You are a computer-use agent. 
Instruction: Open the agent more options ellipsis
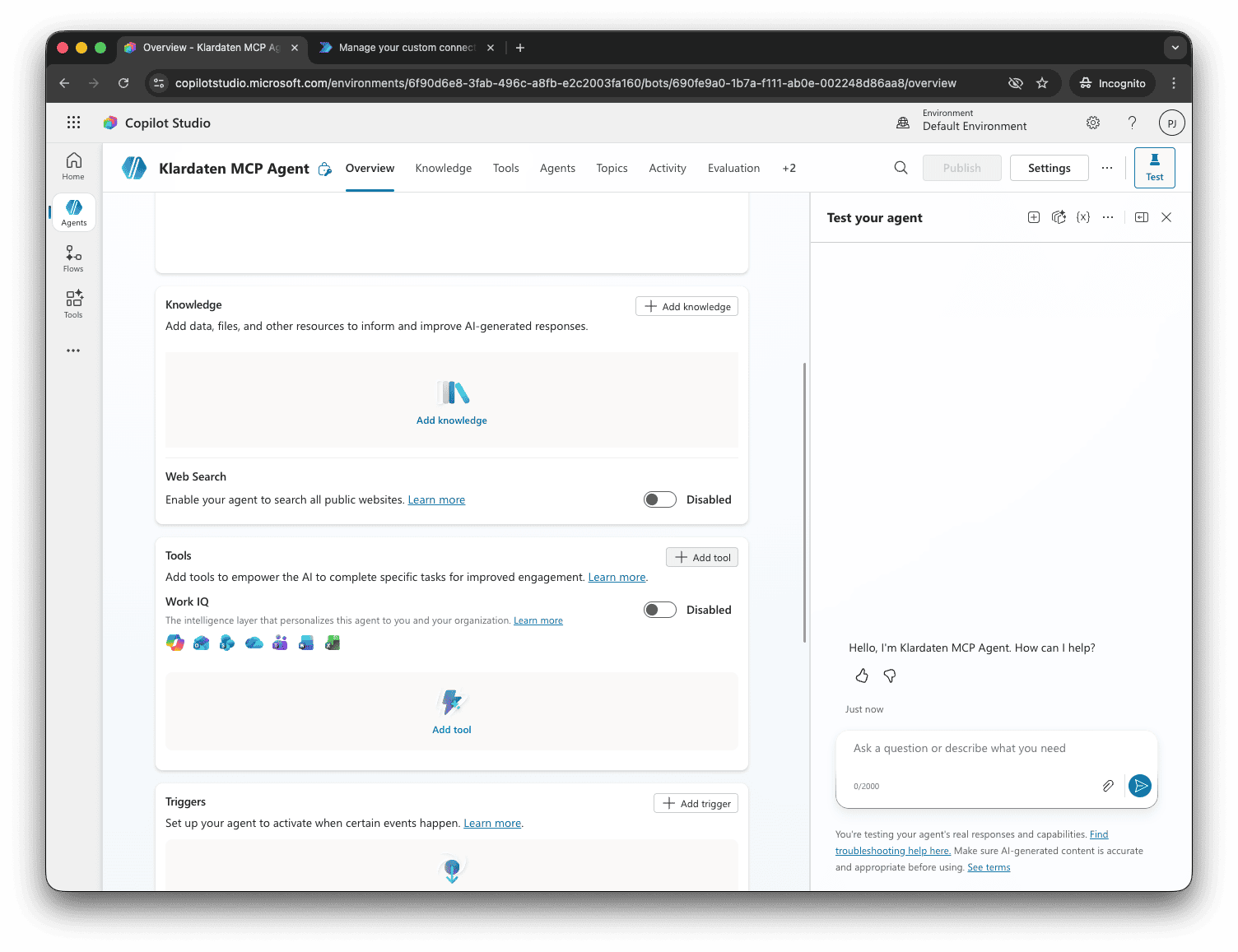[1107, 168]
